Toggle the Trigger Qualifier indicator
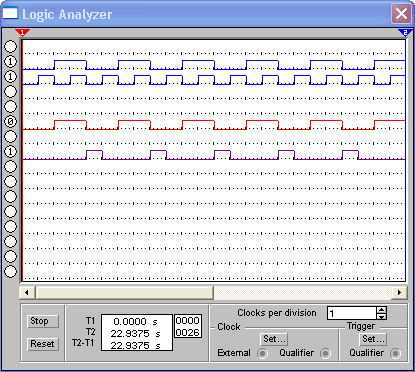Screen dimensions: 415x372 click(x=395, y=353)
